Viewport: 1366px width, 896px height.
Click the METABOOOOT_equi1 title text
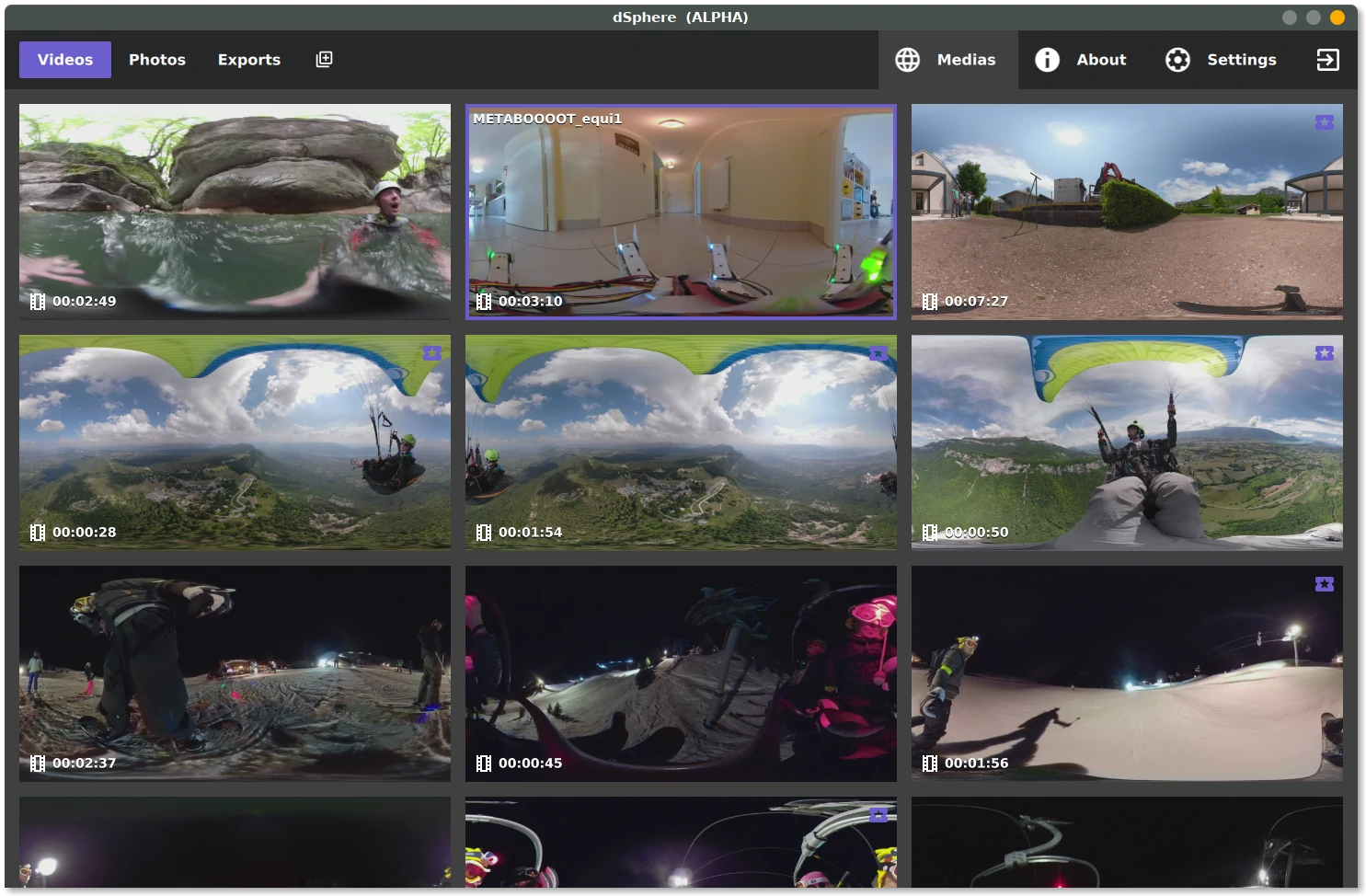547,119
